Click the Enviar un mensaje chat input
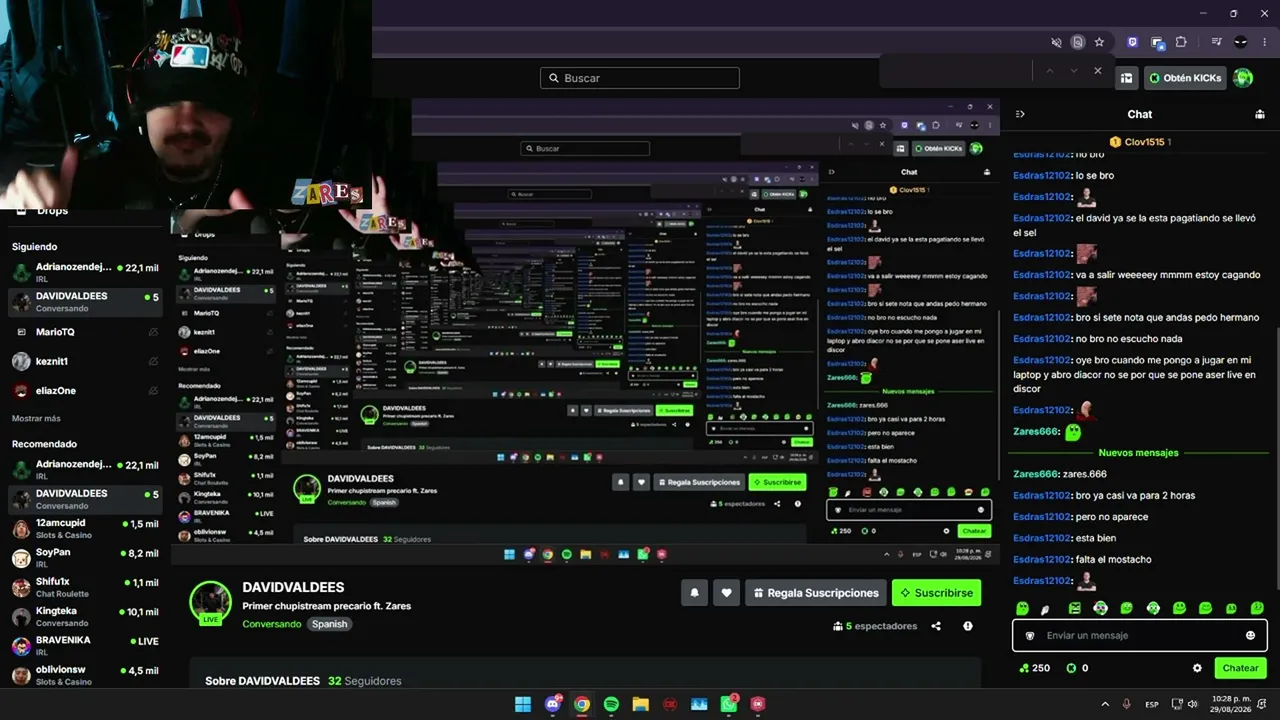Image resolution: width=1280 pixels, height=720 pixels. 1140,635
